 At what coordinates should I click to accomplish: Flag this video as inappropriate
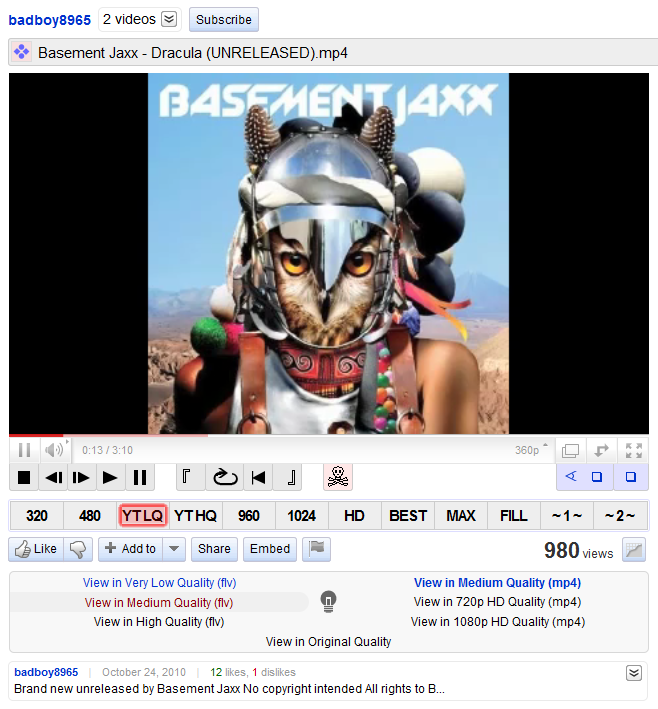click(317, 549)
